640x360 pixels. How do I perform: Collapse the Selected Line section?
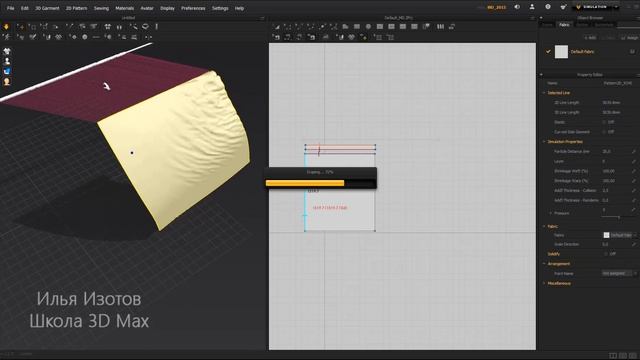(544, 93)
